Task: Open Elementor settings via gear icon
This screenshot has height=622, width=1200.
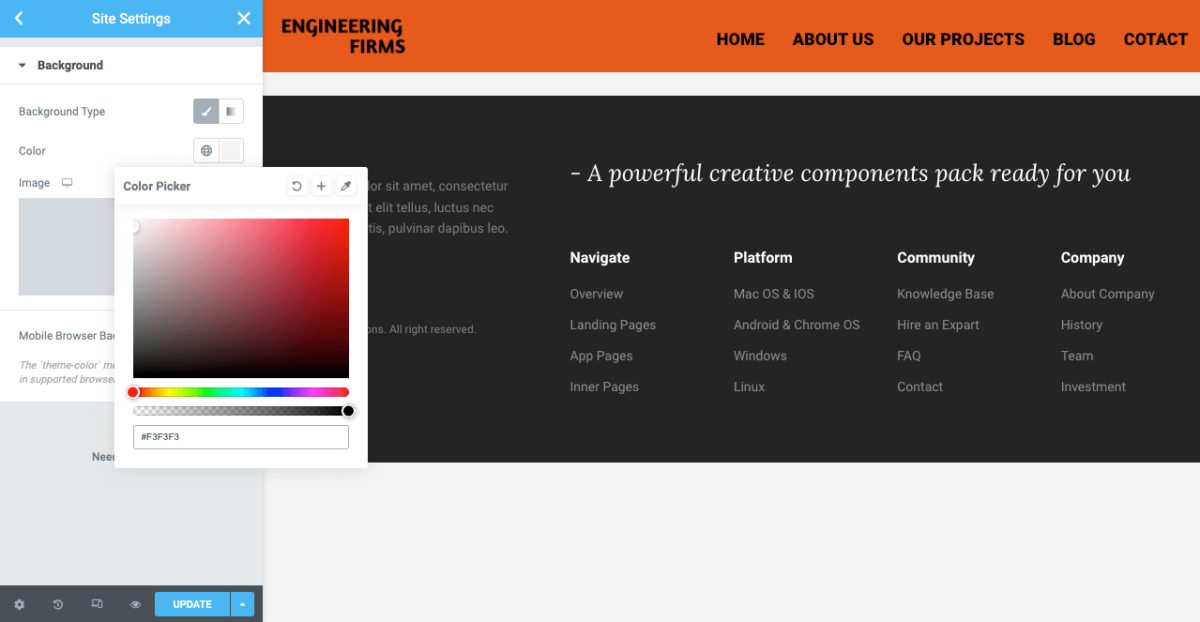Action: tap(18, 604)
